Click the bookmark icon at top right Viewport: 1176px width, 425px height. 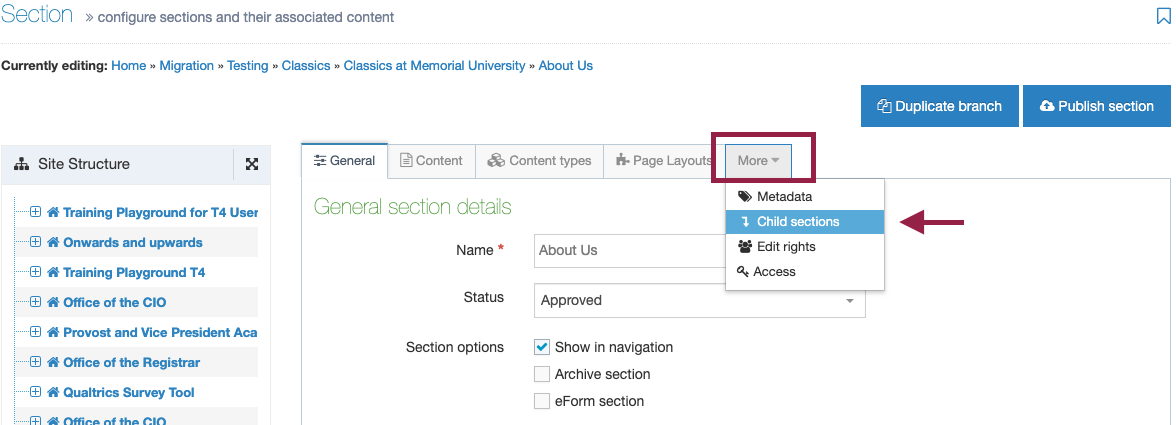pos(1163,16)
